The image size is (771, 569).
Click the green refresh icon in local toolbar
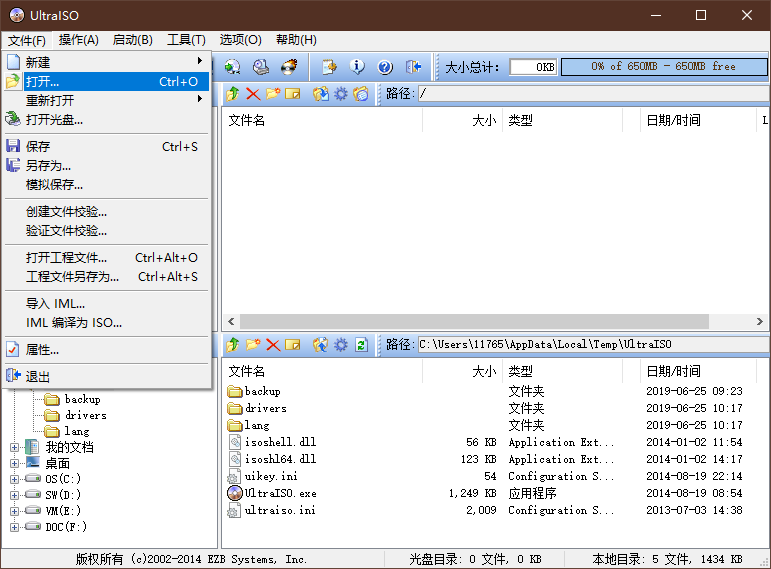pyautogui.click(x=361, y=345)
